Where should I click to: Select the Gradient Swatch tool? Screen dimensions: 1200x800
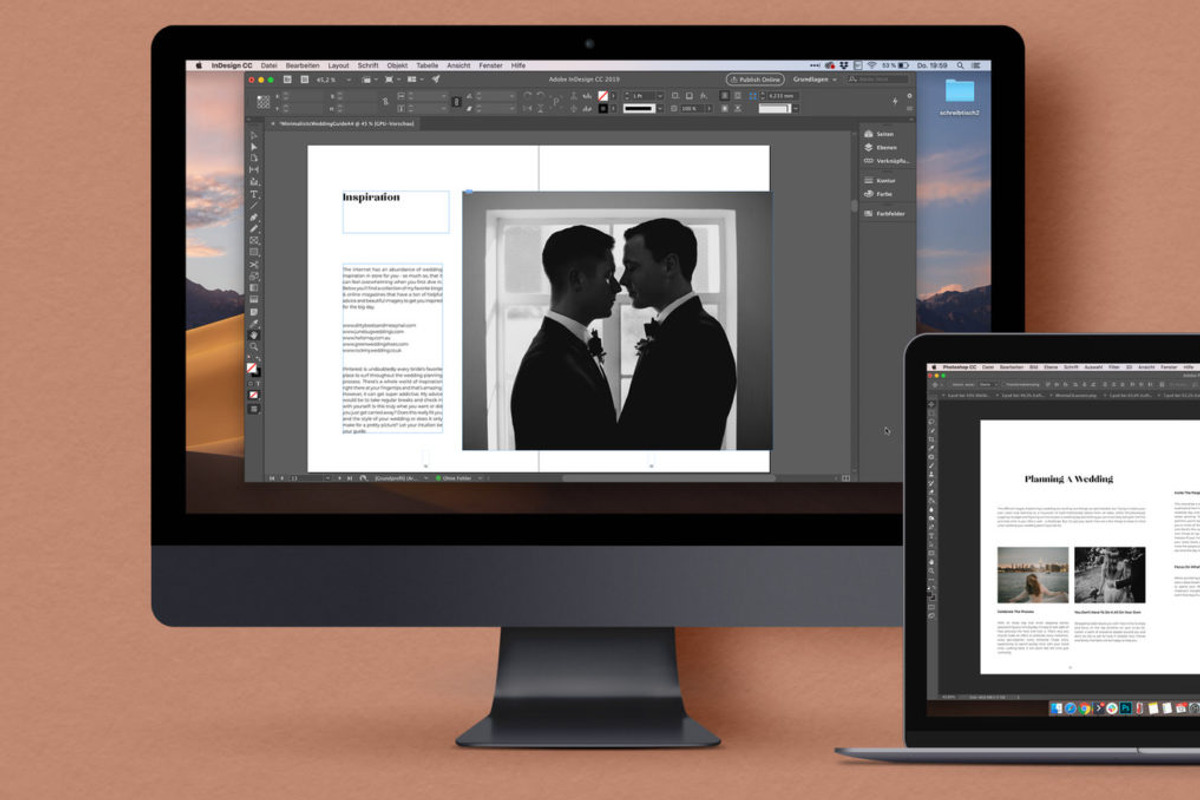254,288
